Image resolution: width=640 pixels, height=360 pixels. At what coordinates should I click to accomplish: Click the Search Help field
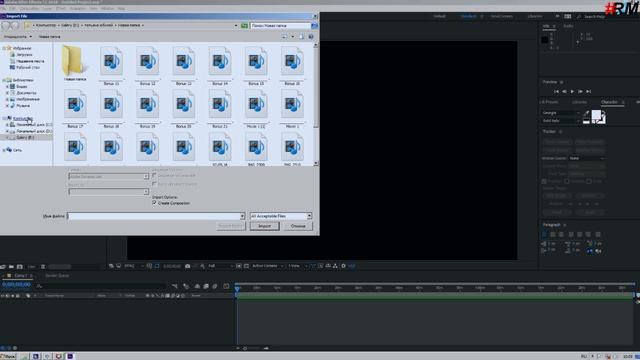594,16
